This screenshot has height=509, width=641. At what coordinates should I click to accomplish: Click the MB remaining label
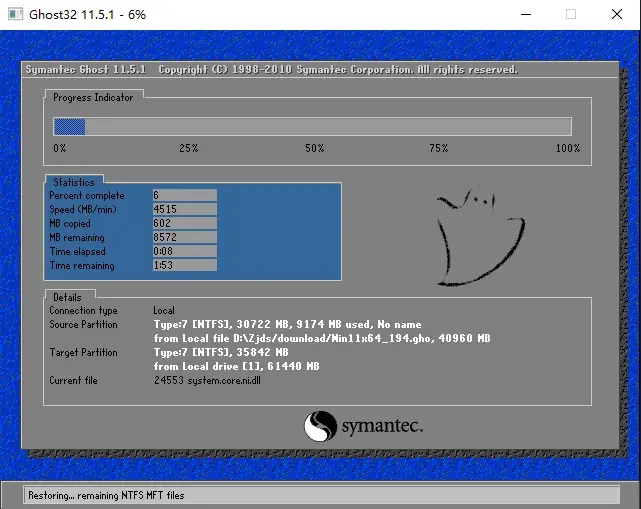77,238
